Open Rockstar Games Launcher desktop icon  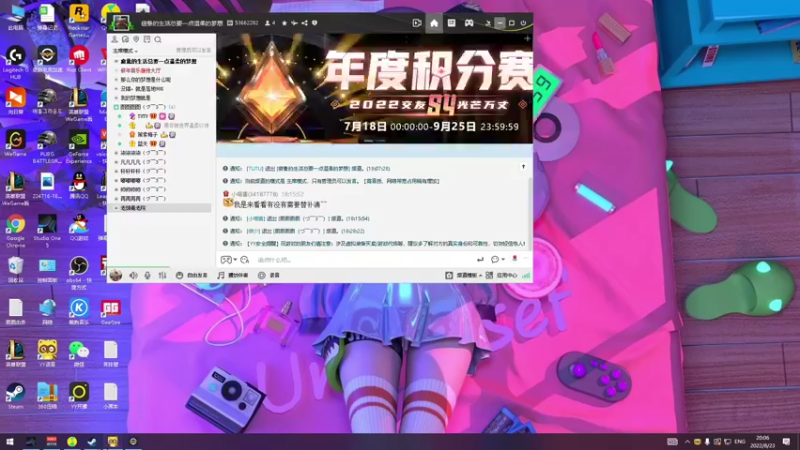click(x=79, y=20)
